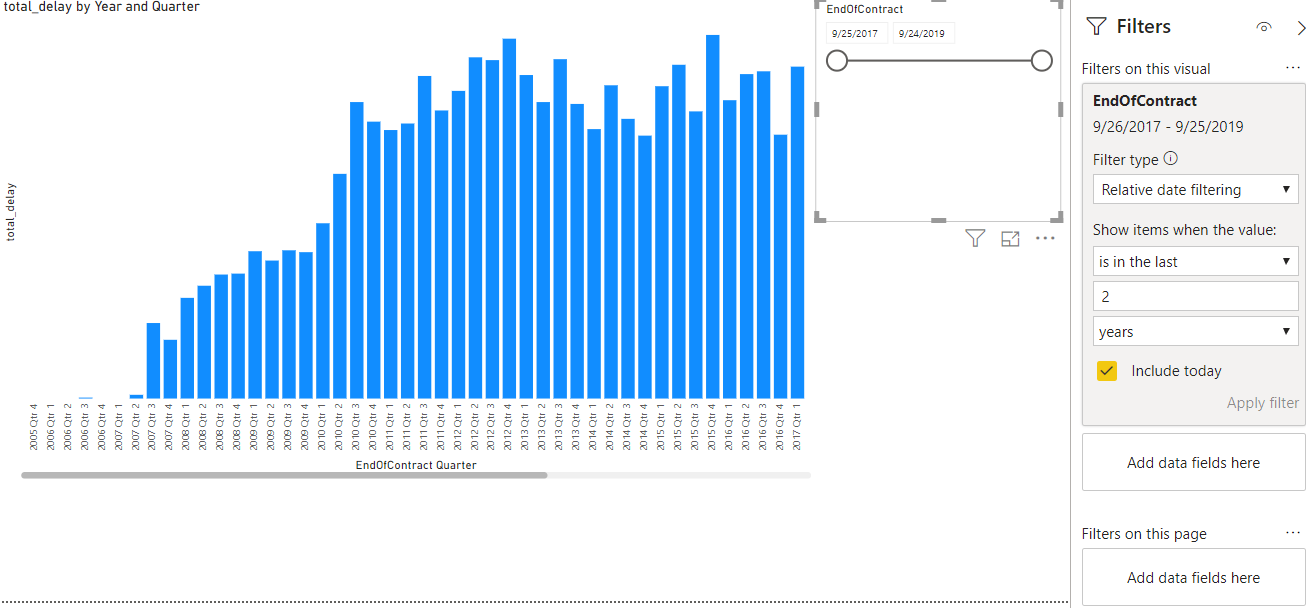Select the 2016 Qtr 4 bar

tap(780, 266)
